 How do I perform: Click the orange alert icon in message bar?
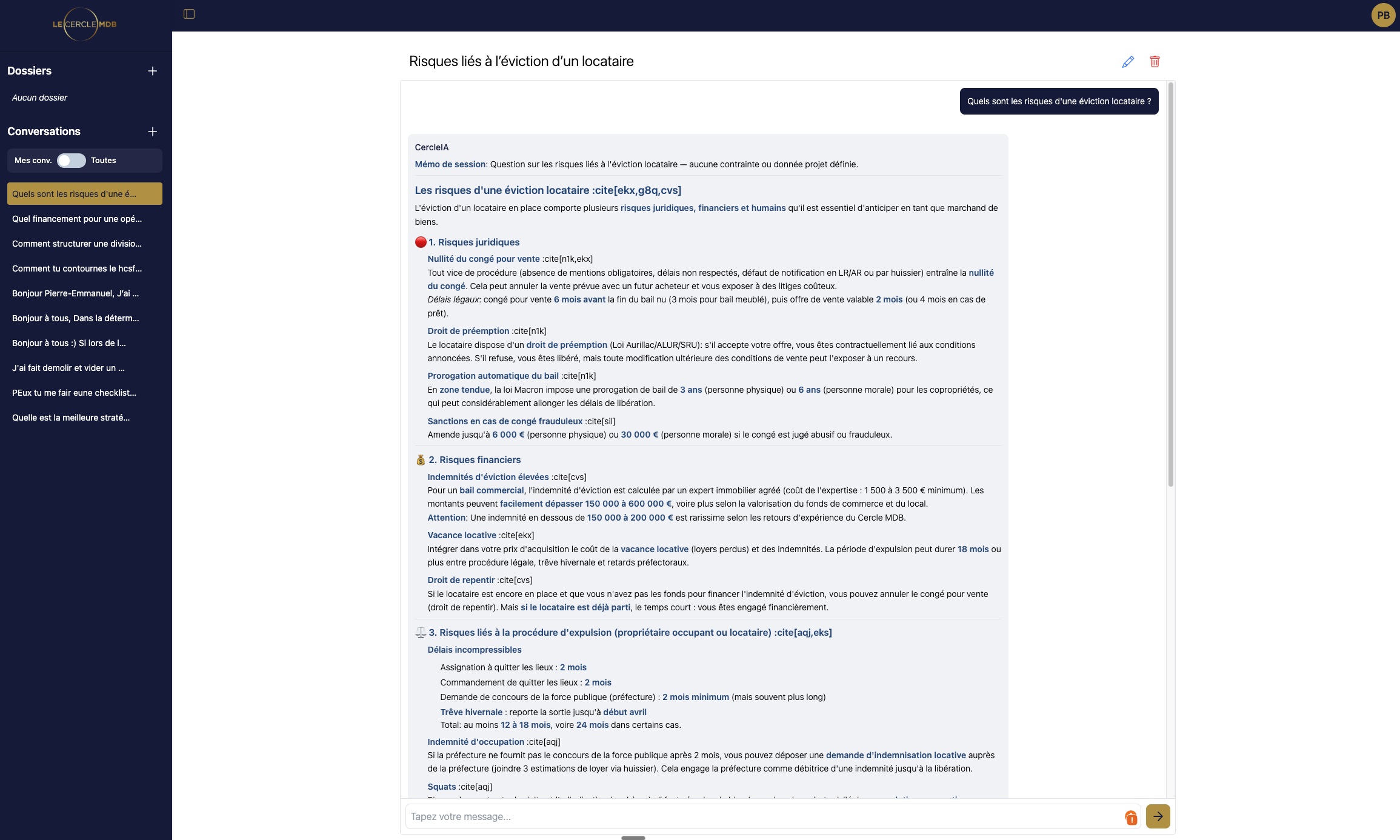[1131, 818]
